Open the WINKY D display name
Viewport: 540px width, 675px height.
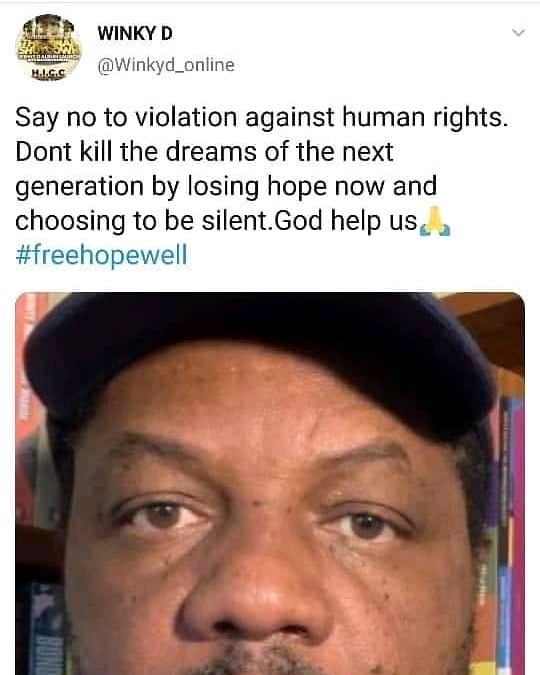point(135,33)
